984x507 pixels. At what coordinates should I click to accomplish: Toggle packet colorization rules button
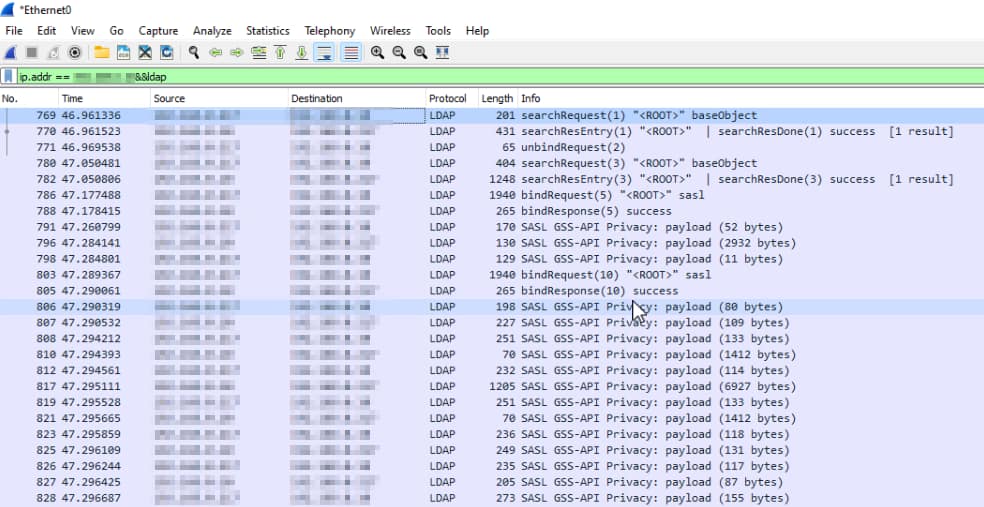(351, 53)
